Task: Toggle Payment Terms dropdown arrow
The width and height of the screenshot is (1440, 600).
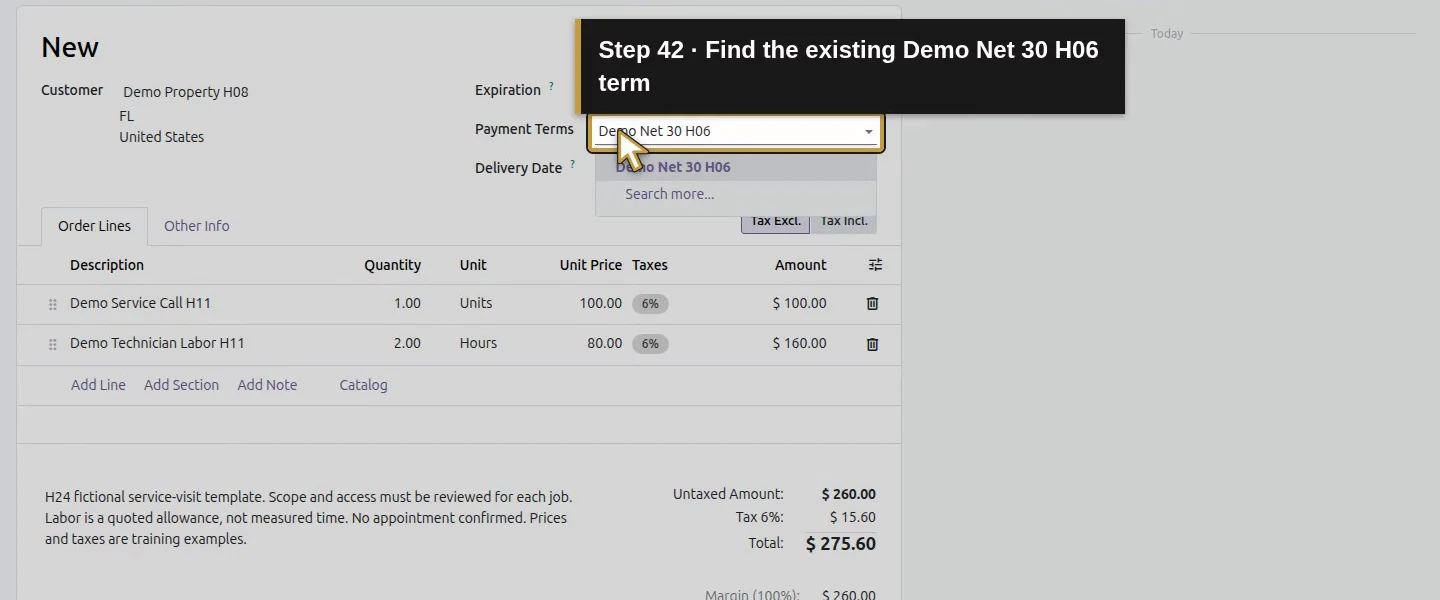Action: pyautogui.click(x=868, y=131)
